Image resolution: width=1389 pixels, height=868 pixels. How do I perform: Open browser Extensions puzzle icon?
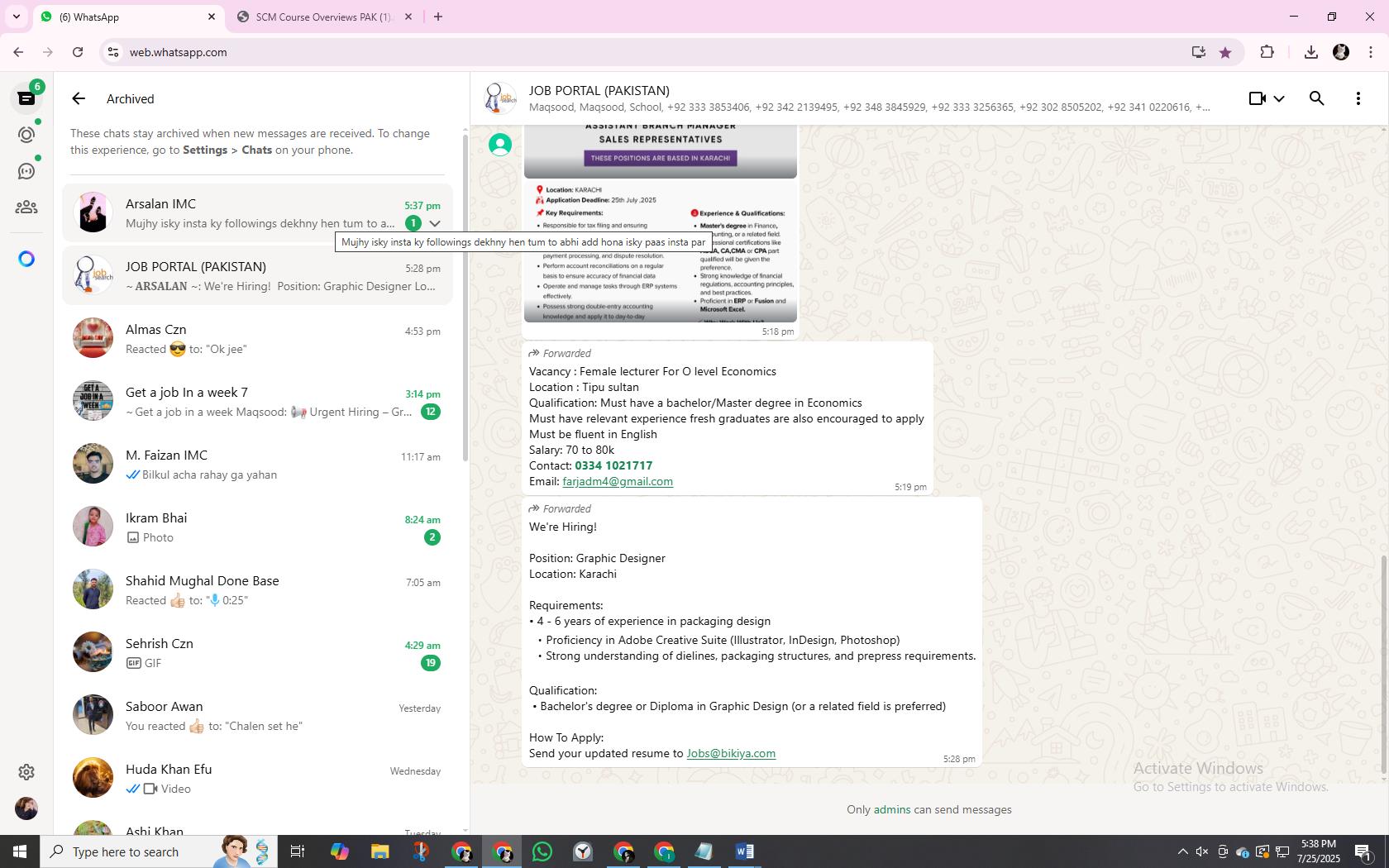(1267, 52)
